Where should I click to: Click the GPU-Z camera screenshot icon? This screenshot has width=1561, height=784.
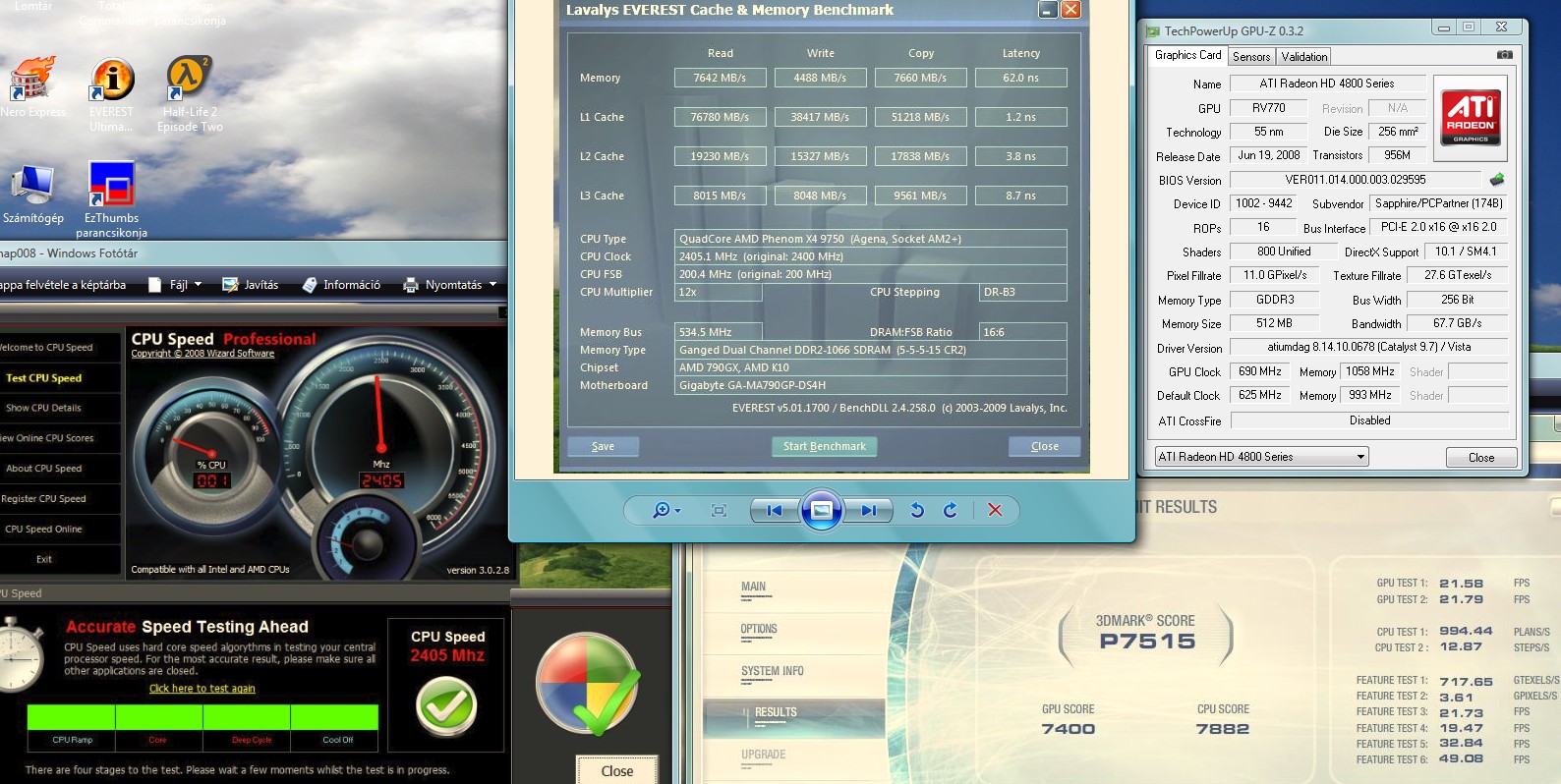[x=1504, y=55]
